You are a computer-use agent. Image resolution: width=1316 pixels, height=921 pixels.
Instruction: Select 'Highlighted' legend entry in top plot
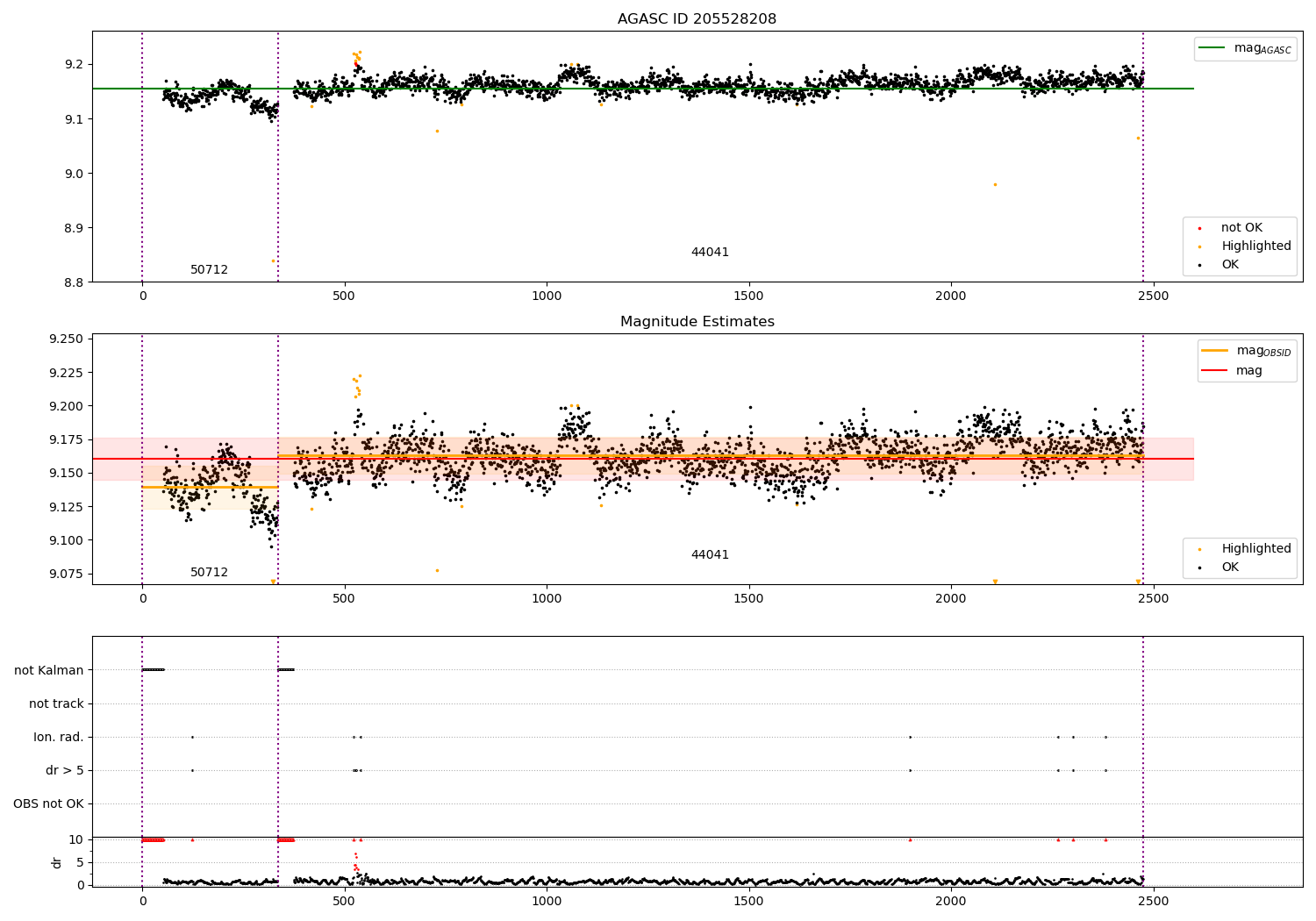point(1255,246)
